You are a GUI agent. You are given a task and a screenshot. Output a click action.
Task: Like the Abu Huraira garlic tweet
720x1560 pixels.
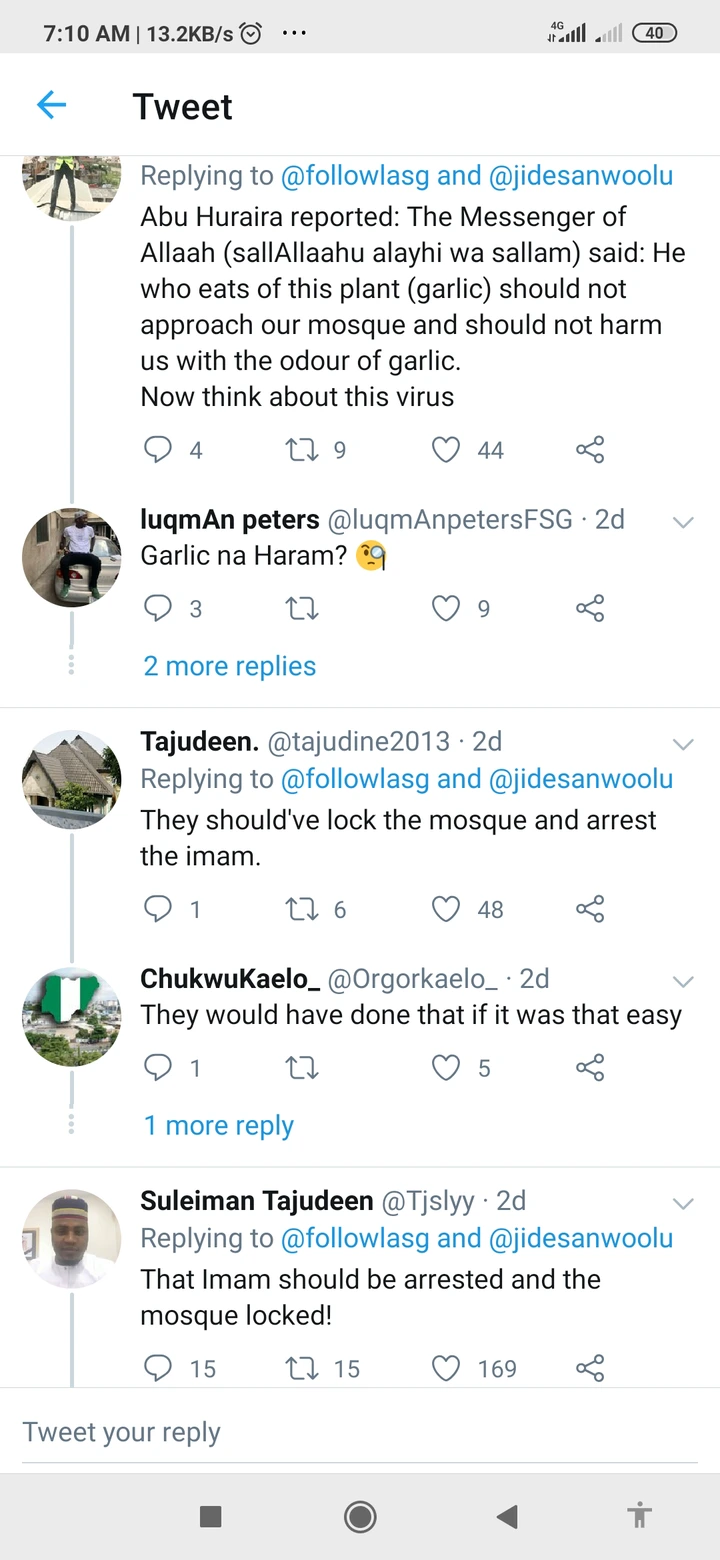pos(446,450)
